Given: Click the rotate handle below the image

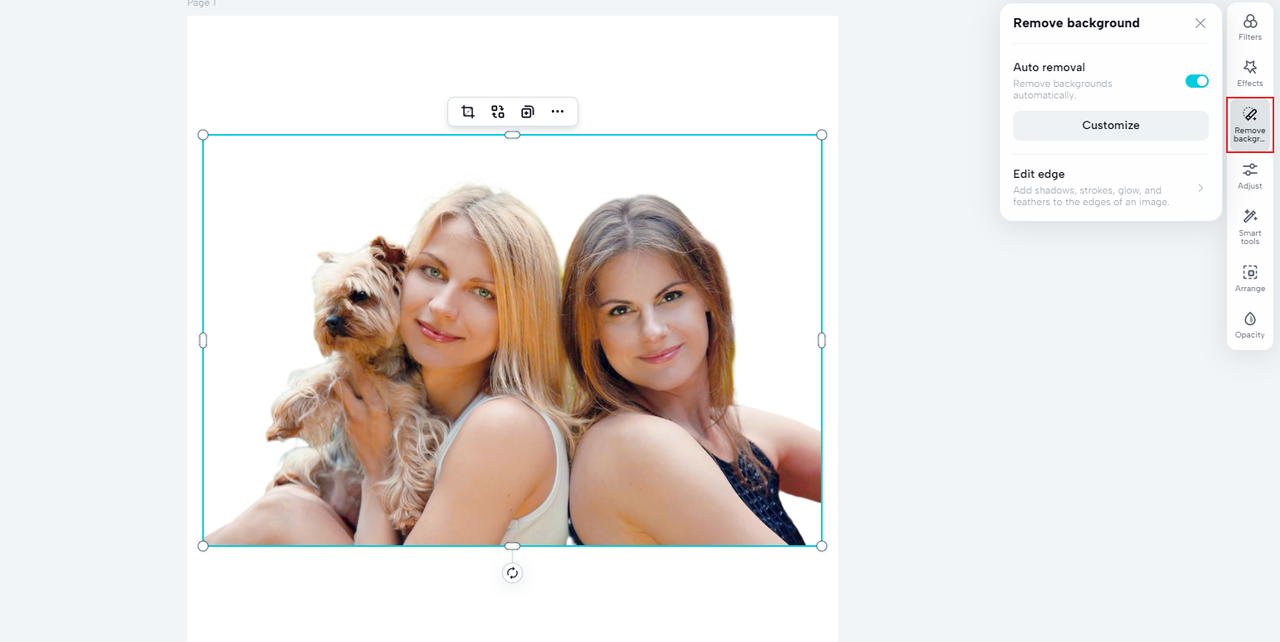Looking at the screenshot, I should pos(512,573).
